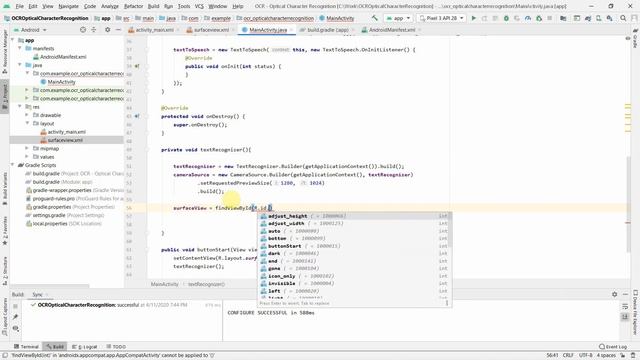Screen dimensions: 640x360
Task: Collapse the app module node
Action: (x=13, y=40)
